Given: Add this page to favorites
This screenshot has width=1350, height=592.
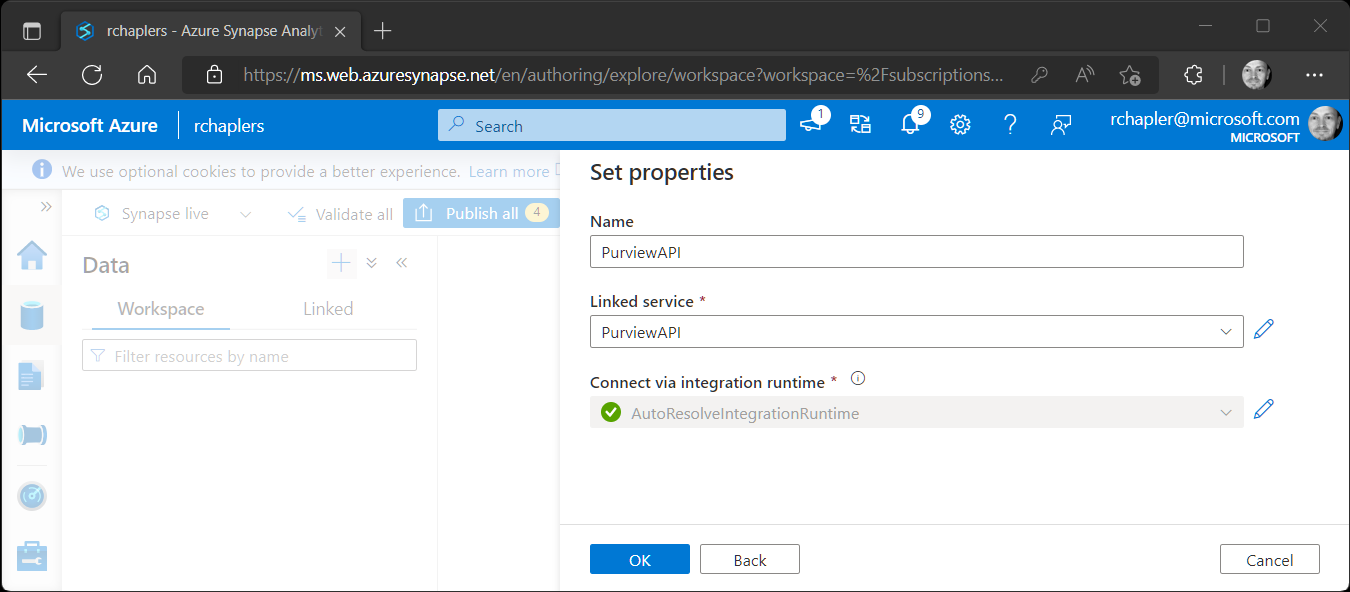Looking at the screenshot, I should click(x=1130, y=75).
